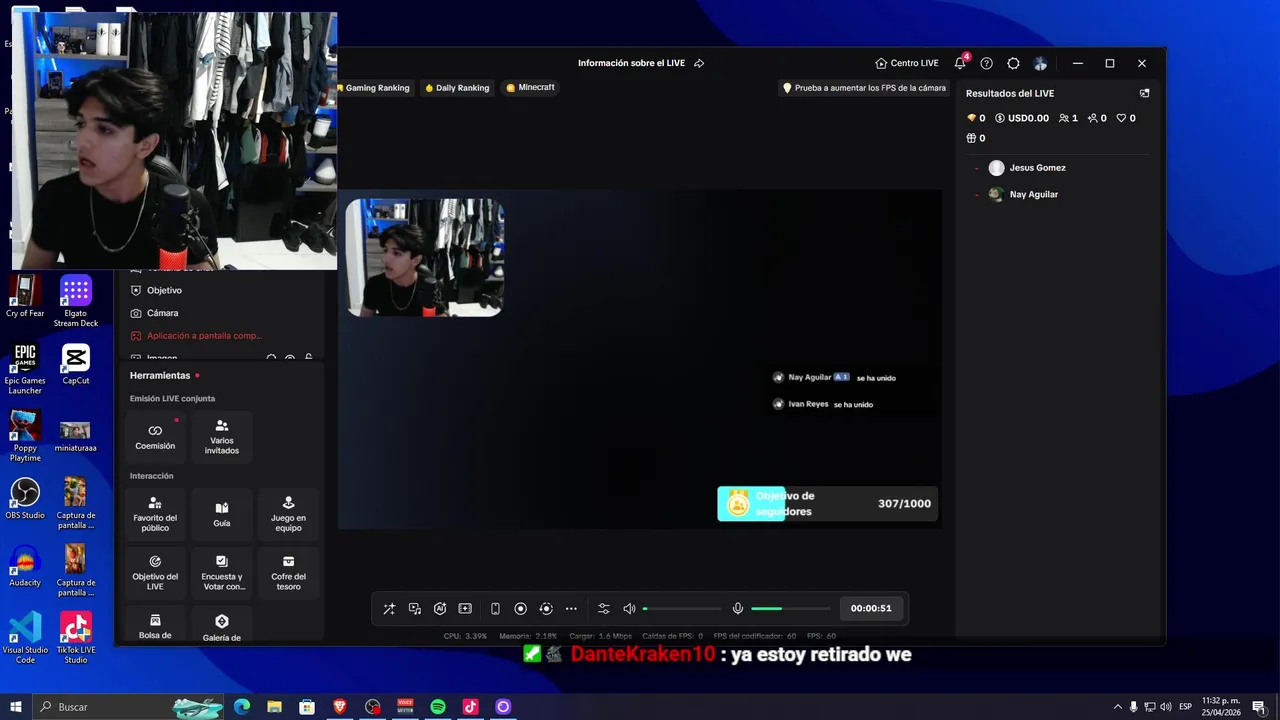1280x720 pixels.
Task: Open the Guía interaction tool
Action: 222,514
